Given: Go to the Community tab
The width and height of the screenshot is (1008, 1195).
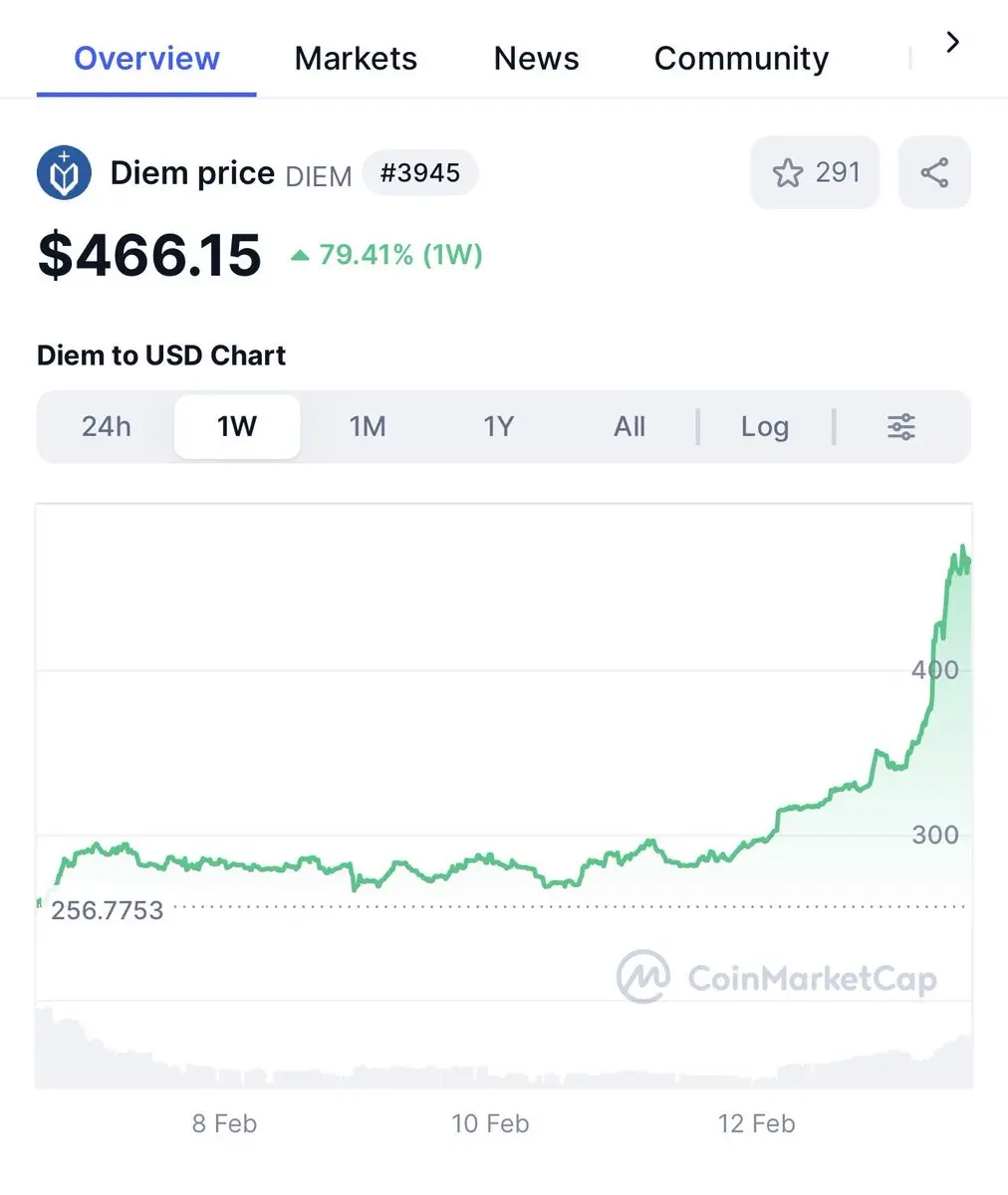Looking at the screenshot, I should (x=741, y=59).
